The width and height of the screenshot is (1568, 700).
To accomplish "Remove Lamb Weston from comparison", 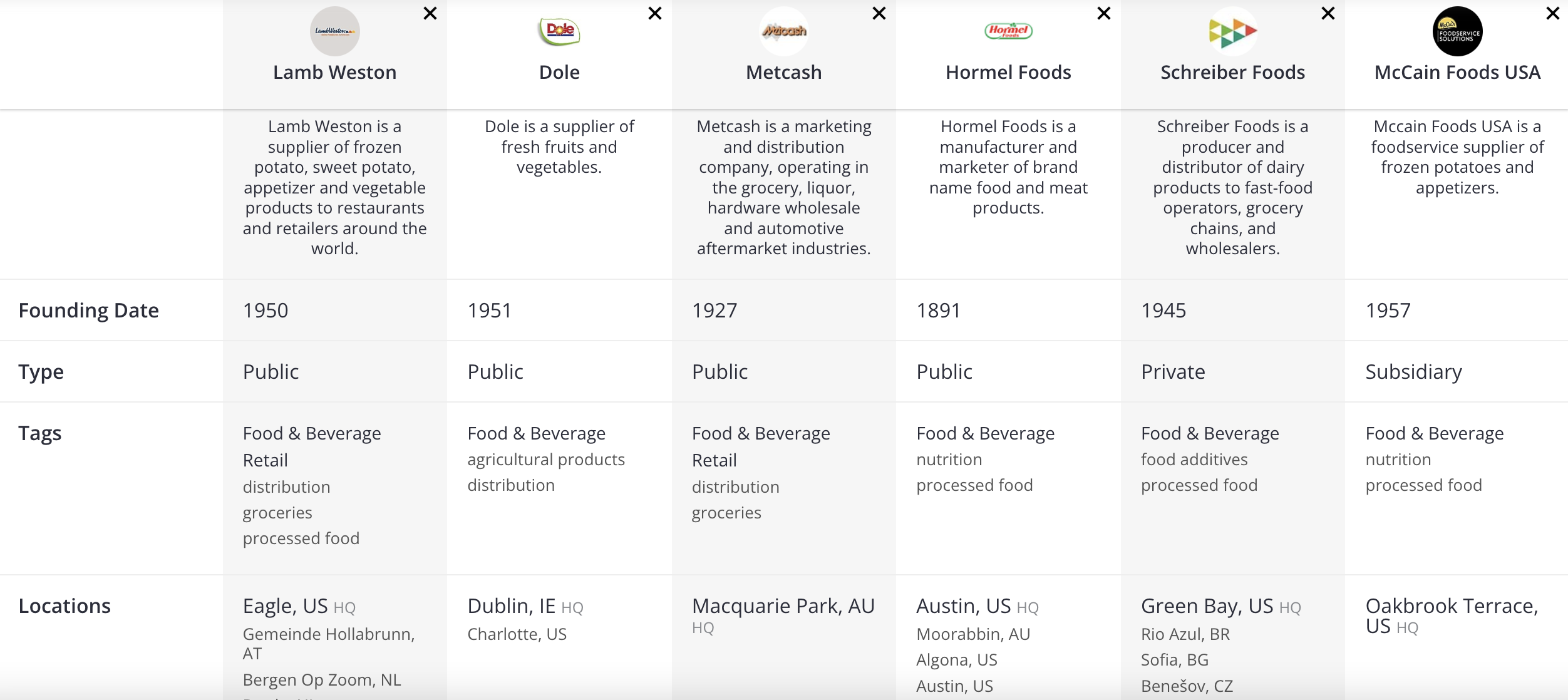I will 430,13.
